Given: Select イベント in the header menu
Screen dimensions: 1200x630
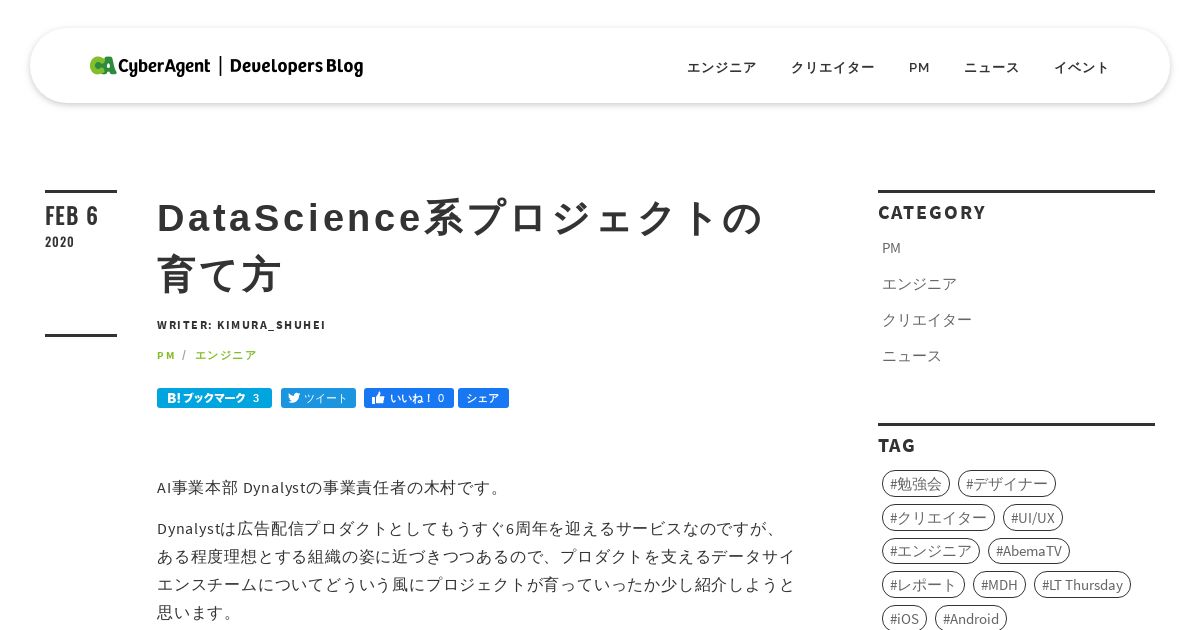Looking at the screenshot, I should tap(1081, 67).
